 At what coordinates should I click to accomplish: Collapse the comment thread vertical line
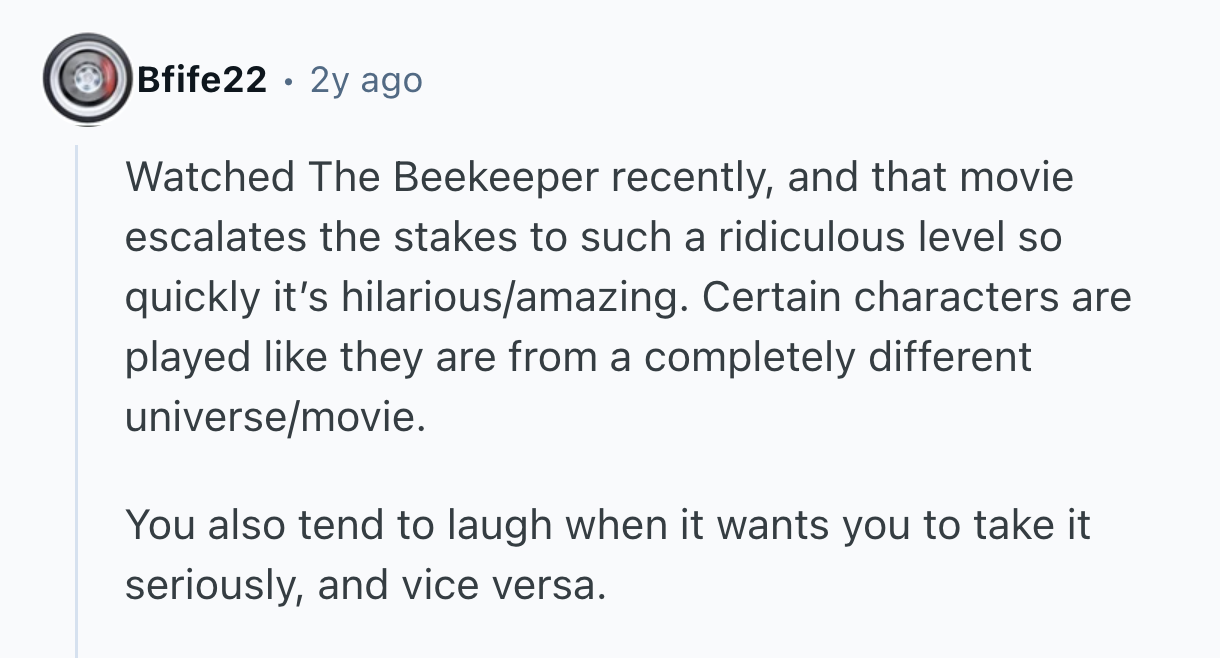click(77, 400)
